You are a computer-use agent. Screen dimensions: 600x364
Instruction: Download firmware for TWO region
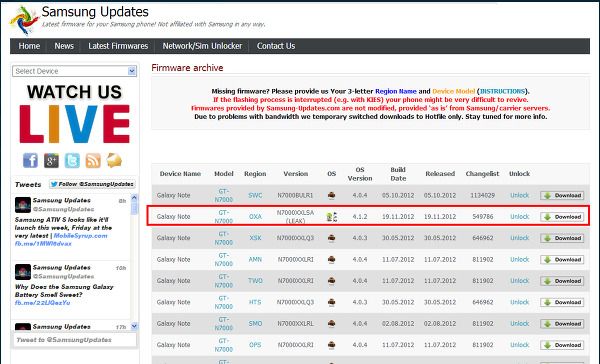coord(562,281)
